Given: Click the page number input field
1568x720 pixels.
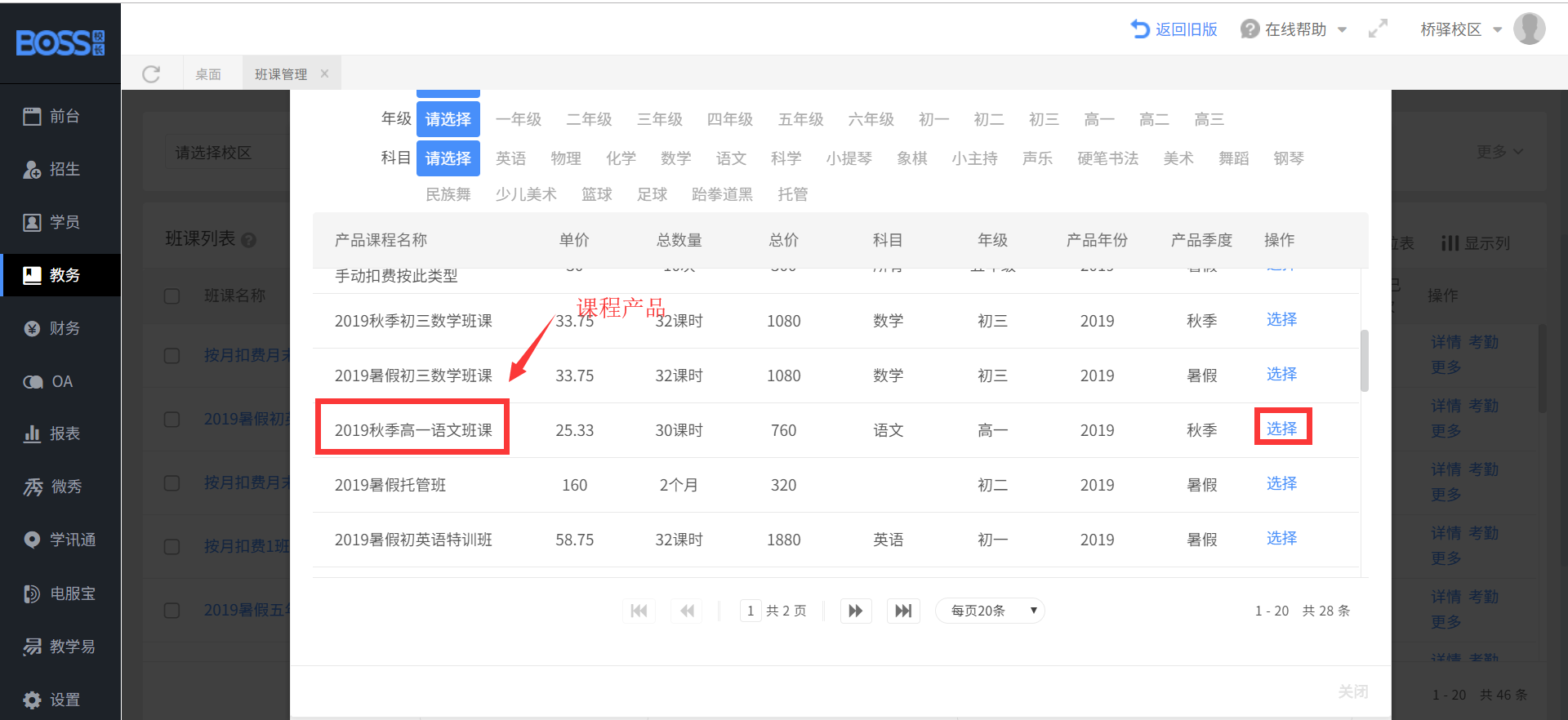Looking at the screenshot, I should [x=751, y=611].
